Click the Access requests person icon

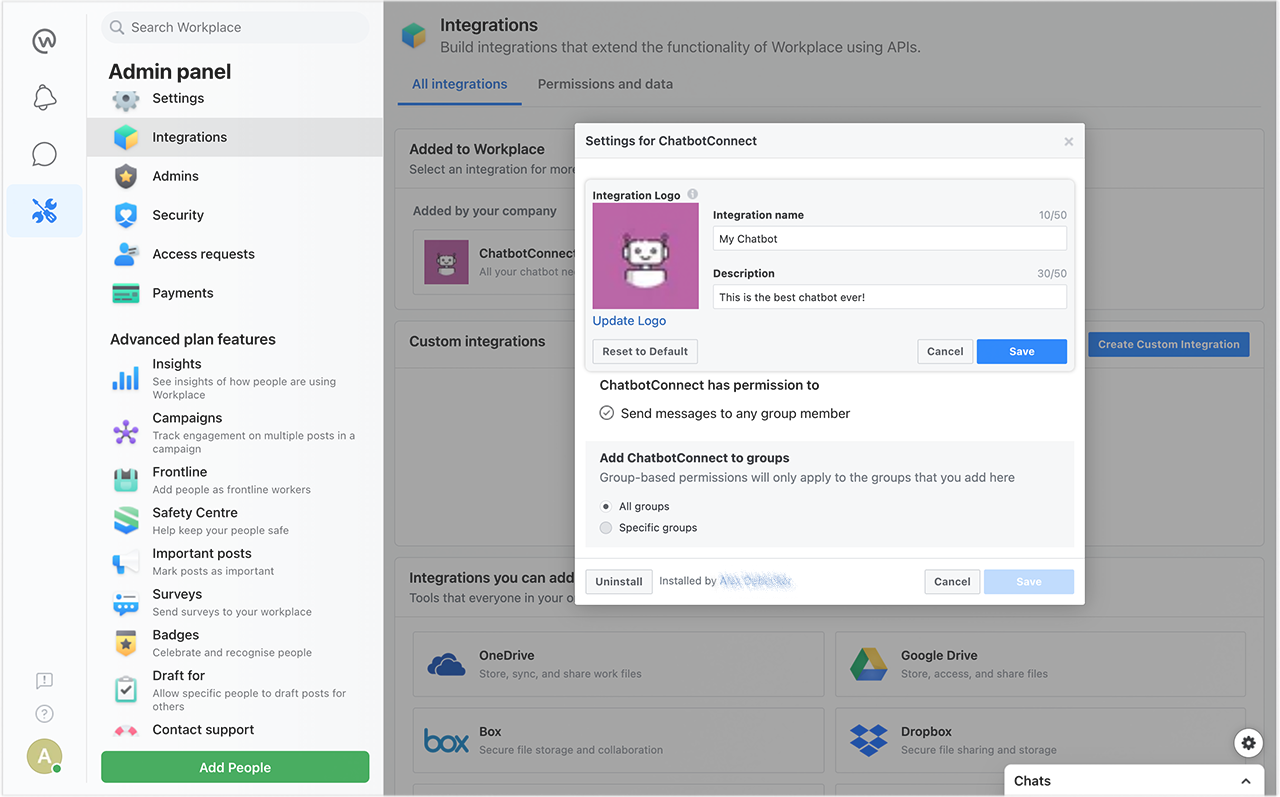tap(126, 254)
